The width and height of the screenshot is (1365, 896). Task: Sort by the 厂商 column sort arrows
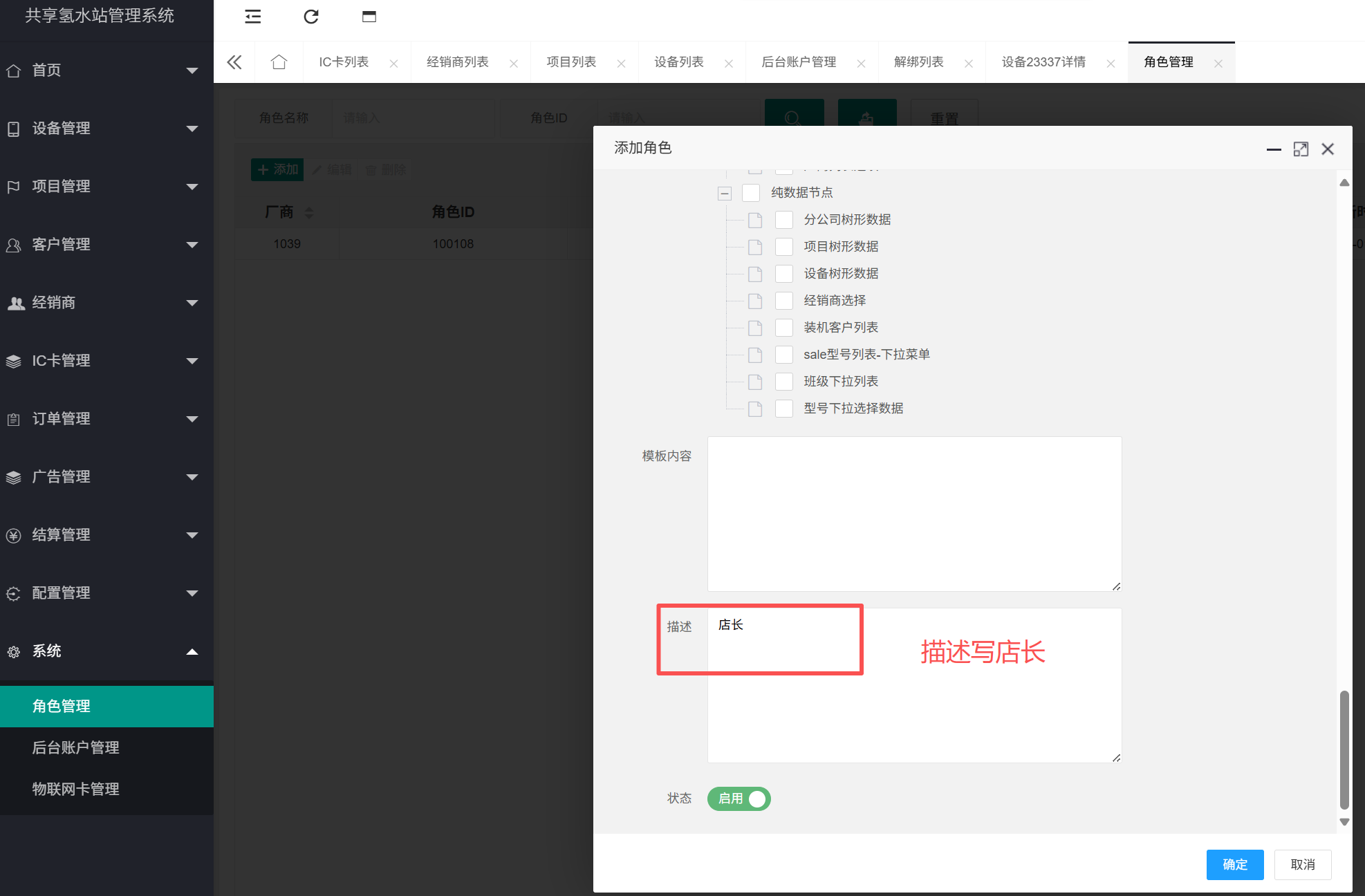(x=309, y=212)
